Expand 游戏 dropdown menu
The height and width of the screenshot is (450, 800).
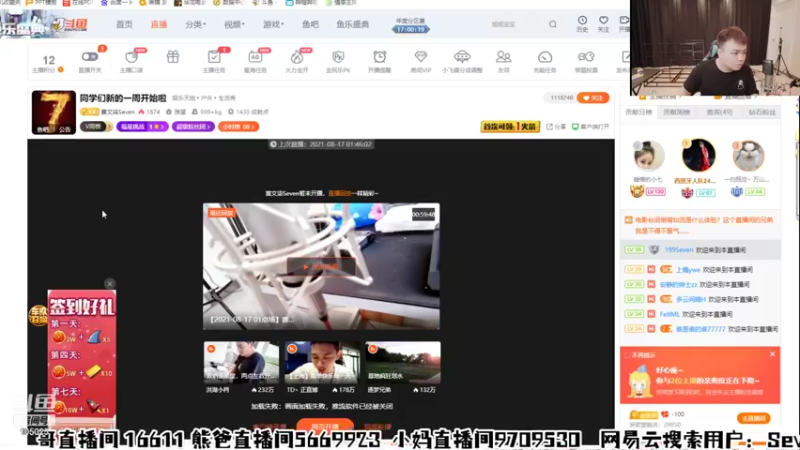[273, 24]
